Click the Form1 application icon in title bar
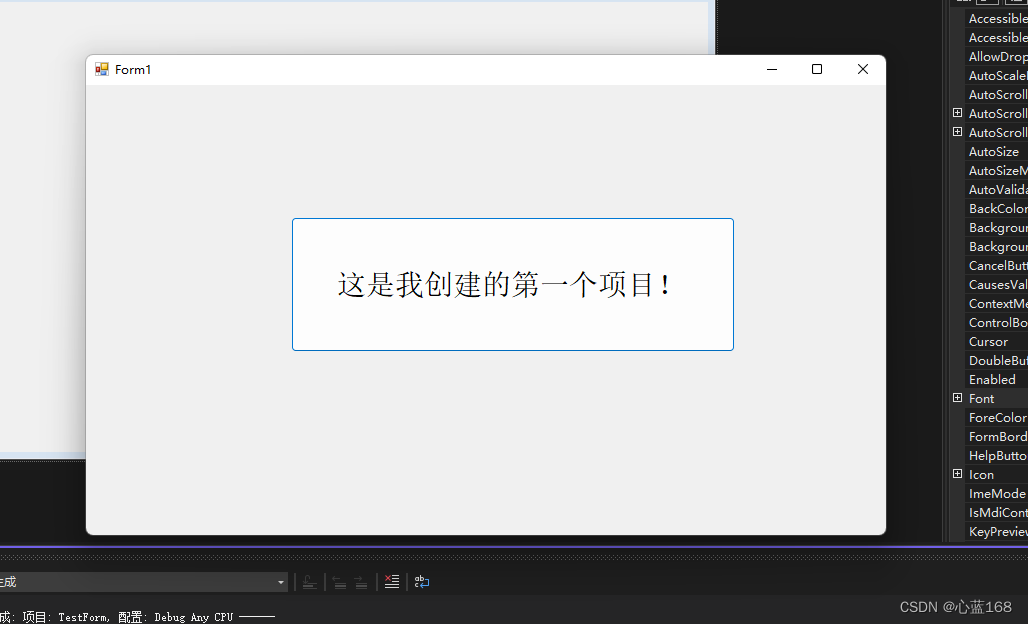 [101, 69]
